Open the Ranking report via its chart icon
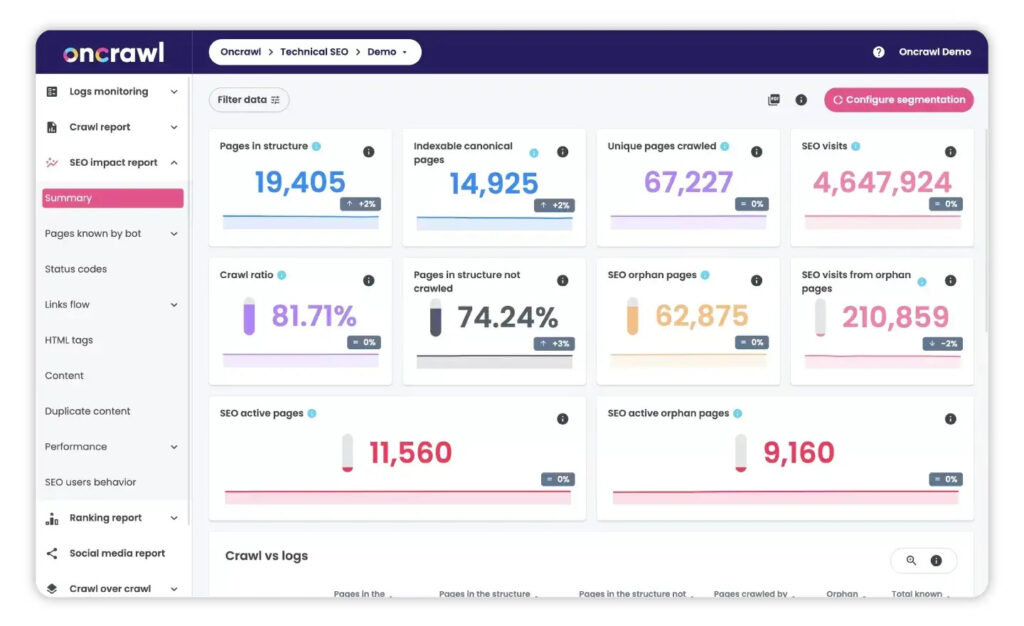1024x626 pixels. tap(50, 517)
